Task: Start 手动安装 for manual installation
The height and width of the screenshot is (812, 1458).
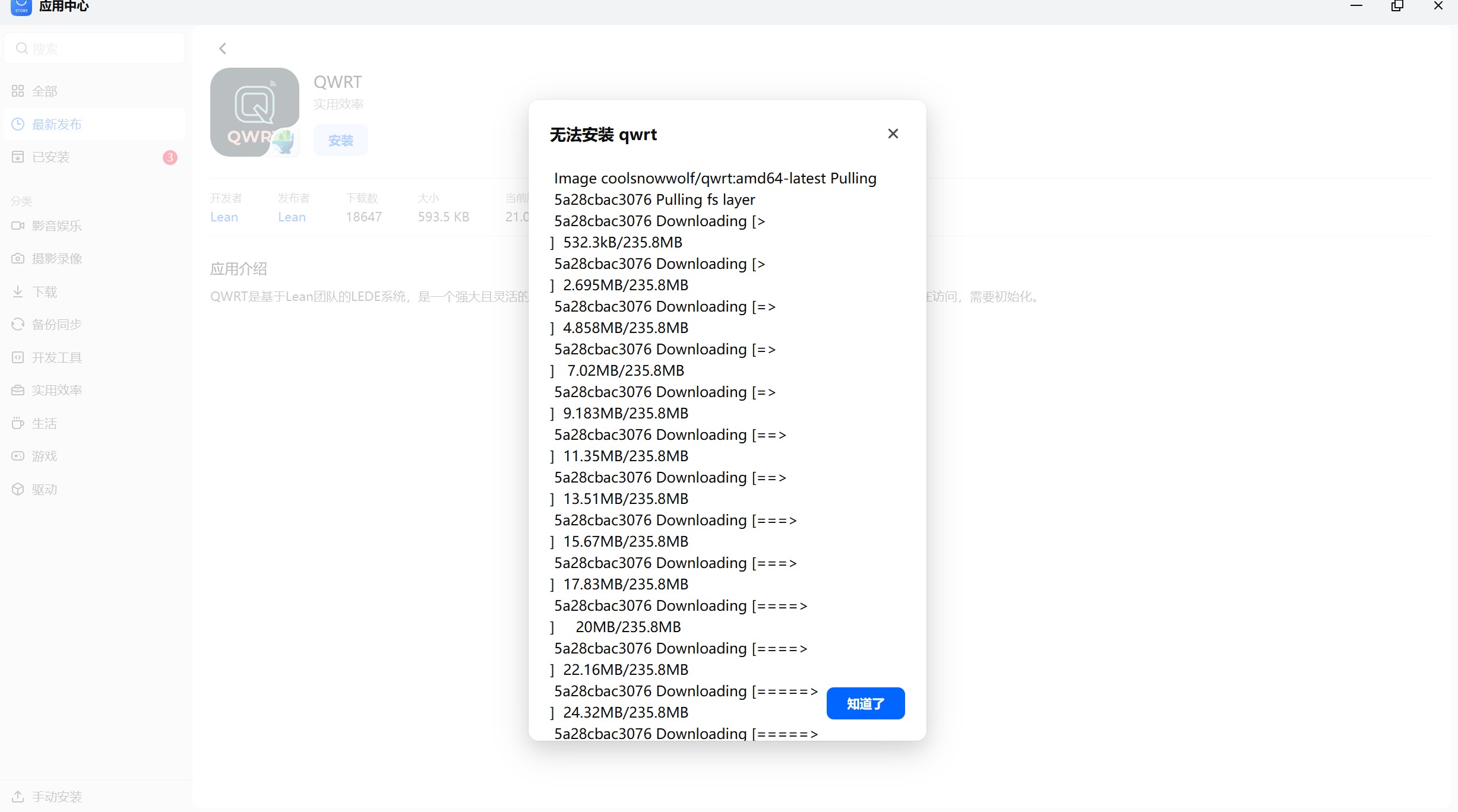Action: point(56,796)
